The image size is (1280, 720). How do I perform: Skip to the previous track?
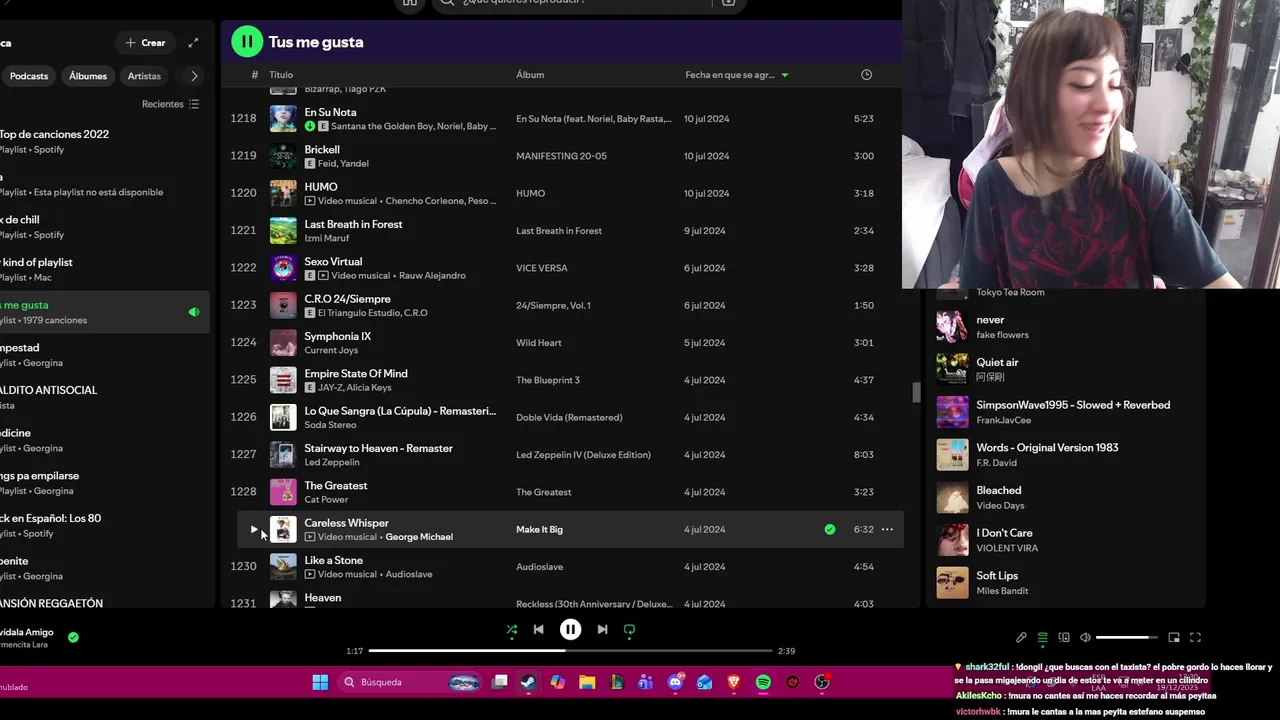[x=538, y=630]
